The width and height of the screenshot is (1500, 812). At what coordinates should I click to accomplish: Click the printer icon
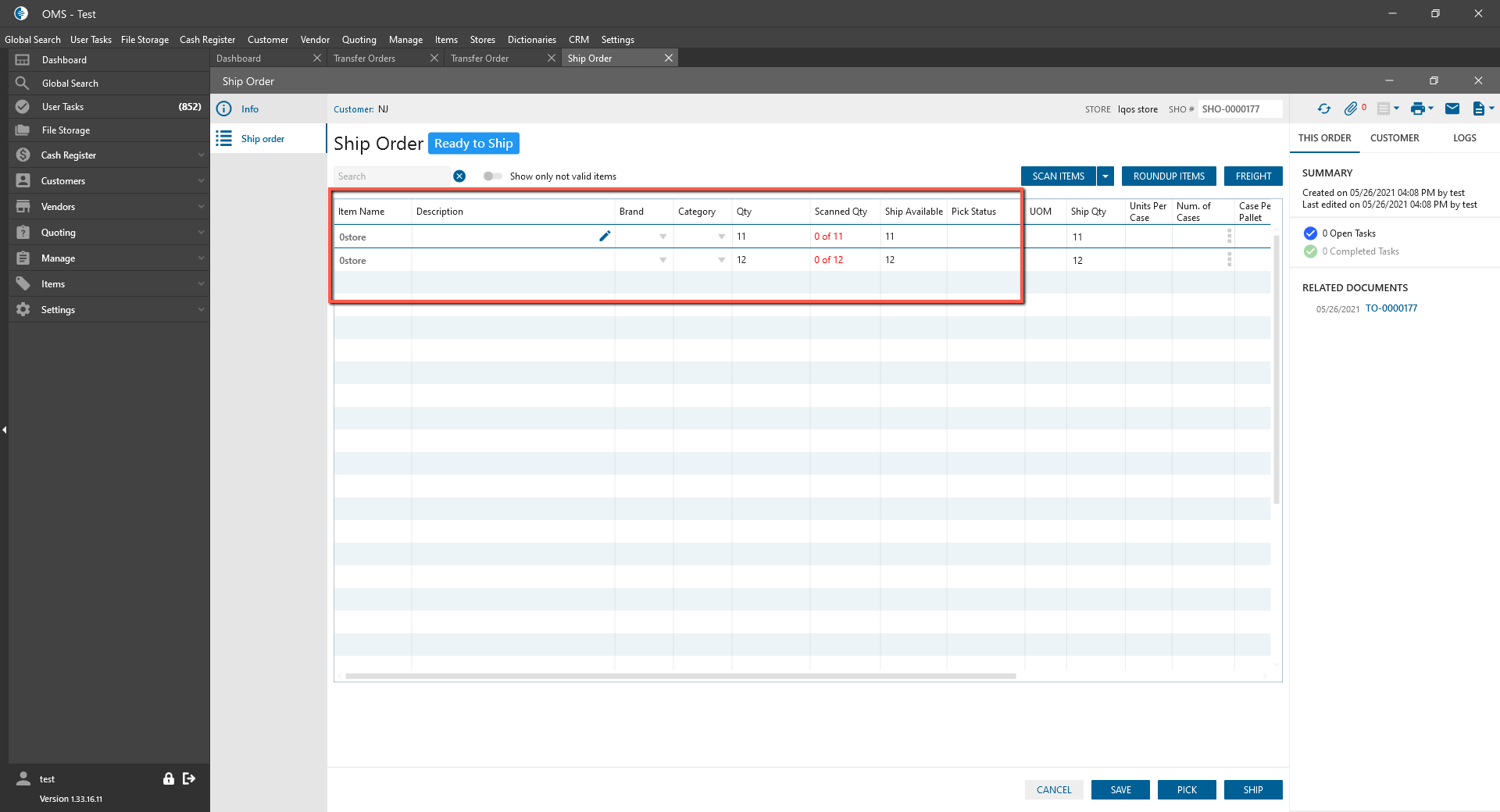click(1417, 109)
